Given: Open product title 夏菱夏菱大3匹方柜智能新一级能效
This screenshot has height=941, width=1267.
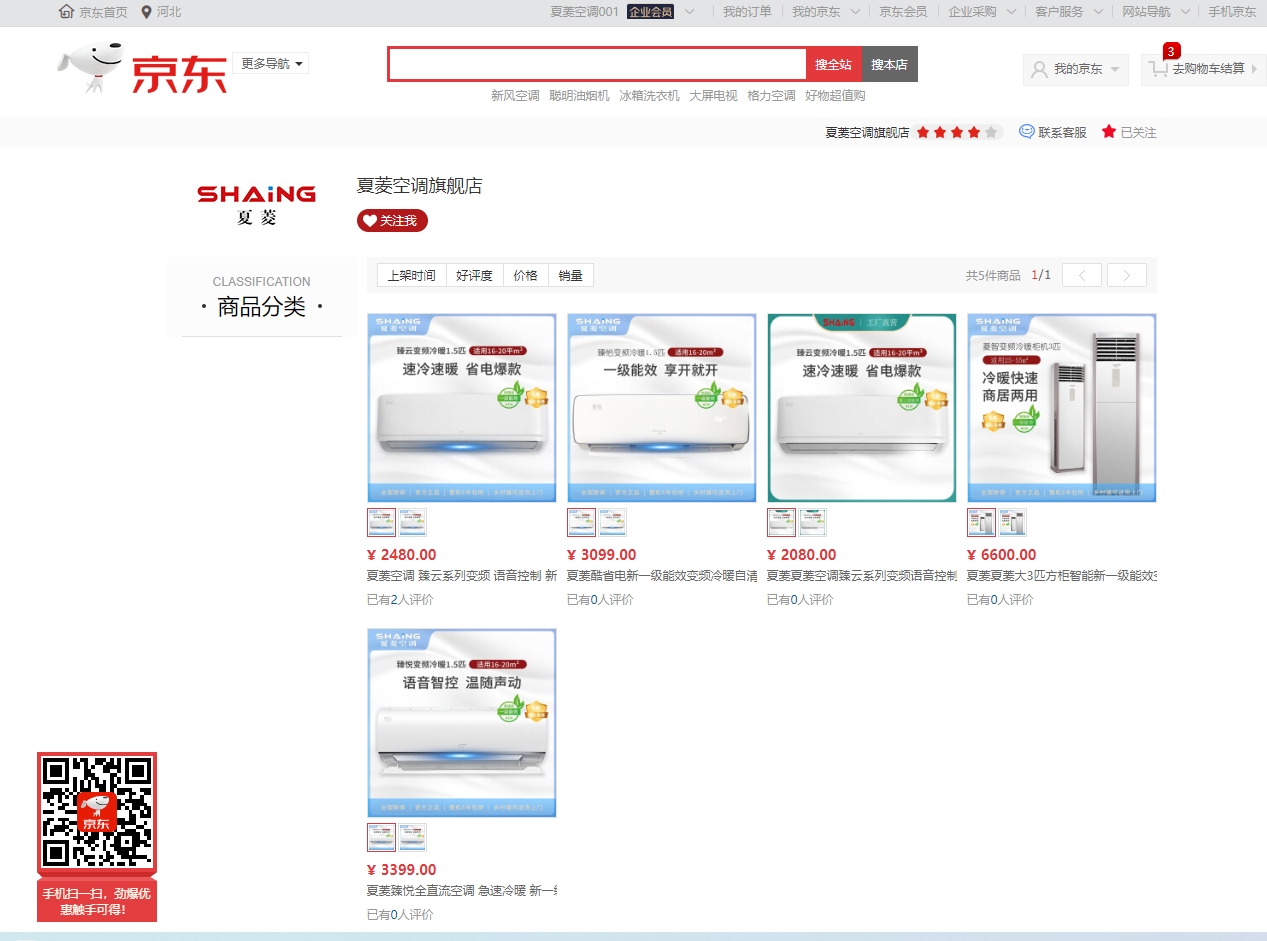Looking at the screenshot, I should coord(1062,576).
